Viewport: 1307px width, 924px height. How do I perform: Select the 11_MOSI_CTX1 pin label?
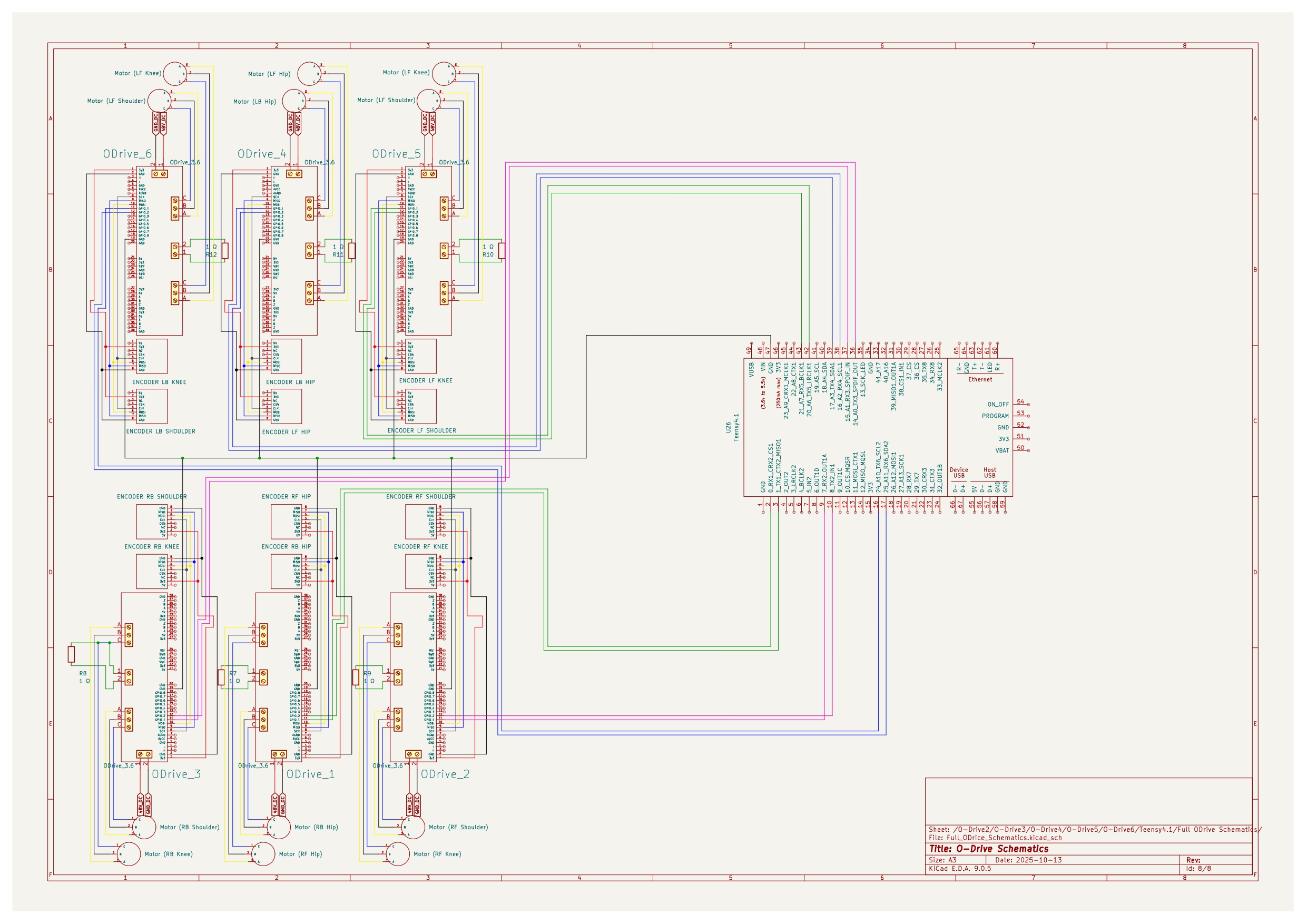click(856, 473)
